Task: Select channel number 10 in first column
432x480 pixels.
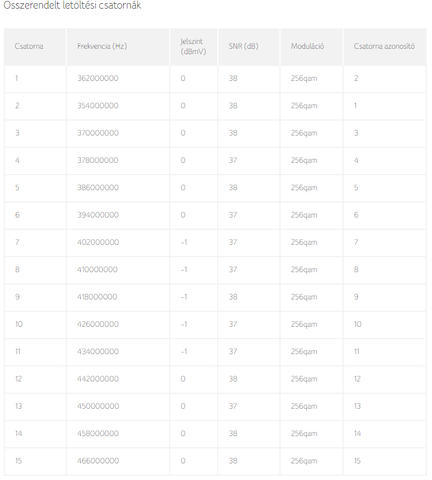Action: 19,324
